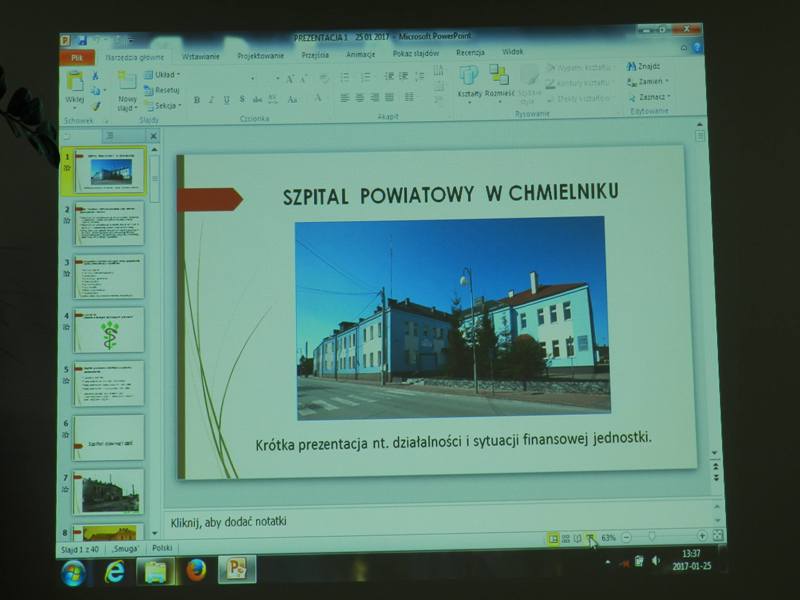The height and width of the screenshot is (600, 800).
Task: Increase font size with the larger A icon
Action: (x=290, y=79)
